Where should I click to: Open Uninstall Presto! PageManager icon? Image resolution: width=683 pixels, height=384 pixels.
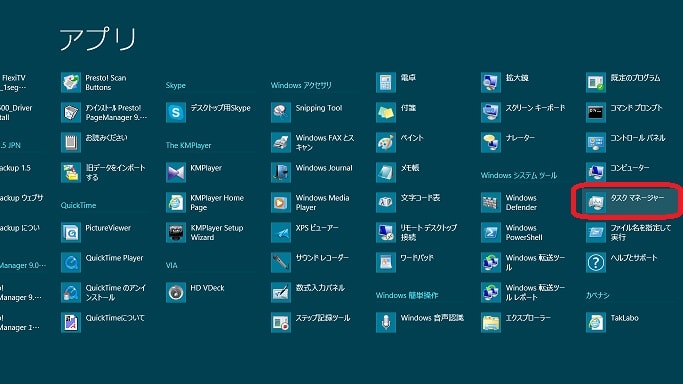pos(71,112)
